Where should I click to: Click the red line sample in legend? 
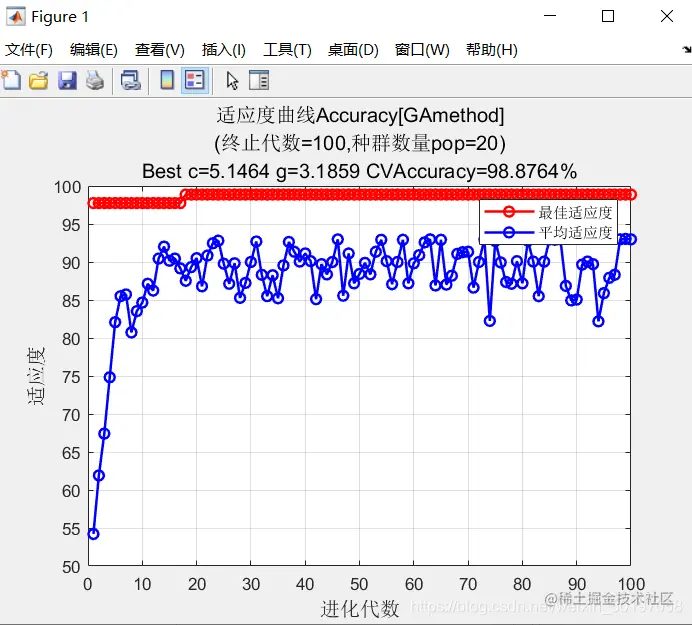(509, 212)
